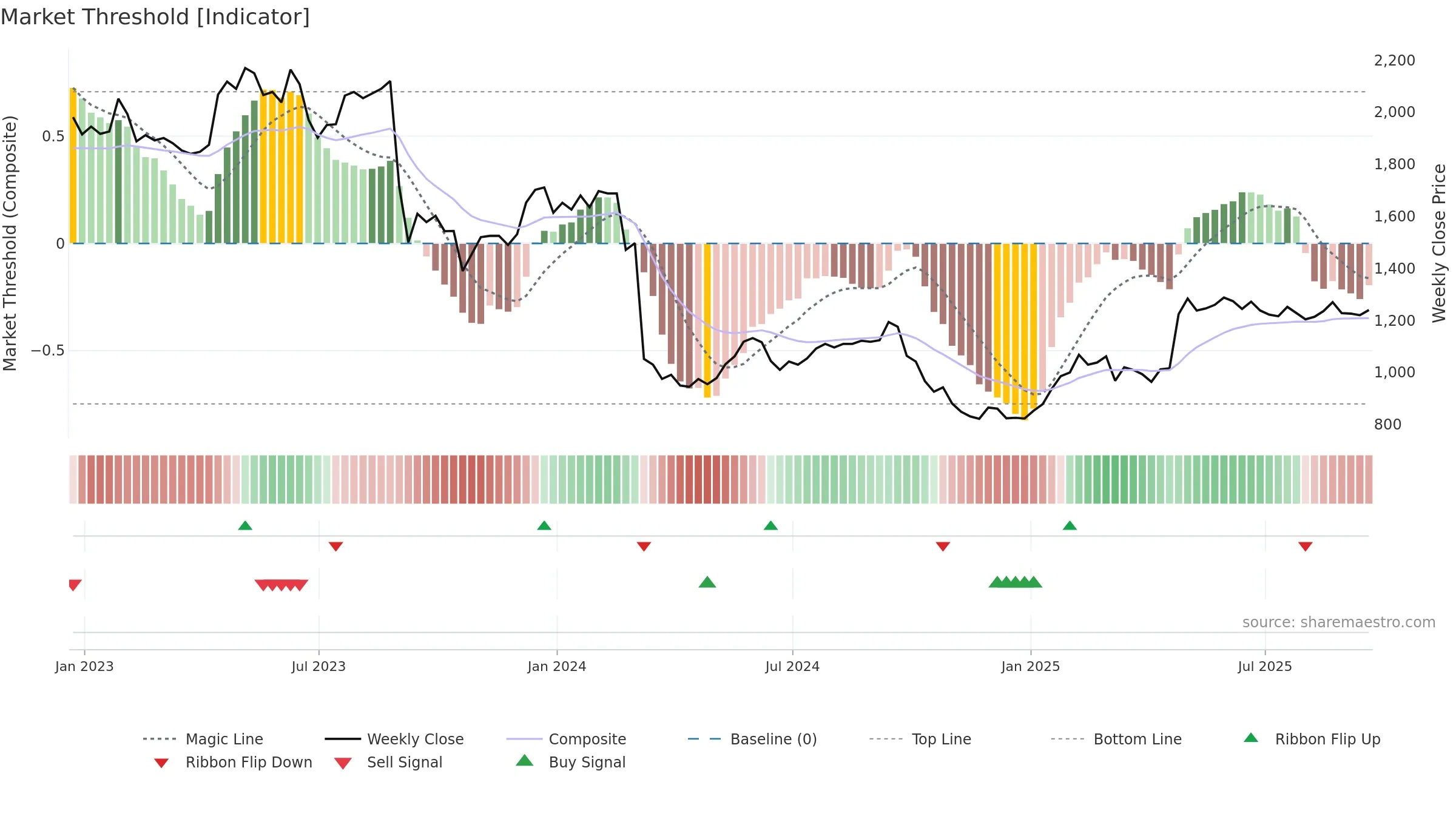Toggle the Magic Line legend entry
Screen dimensions: 1456x819
click(x=203, y=739)
